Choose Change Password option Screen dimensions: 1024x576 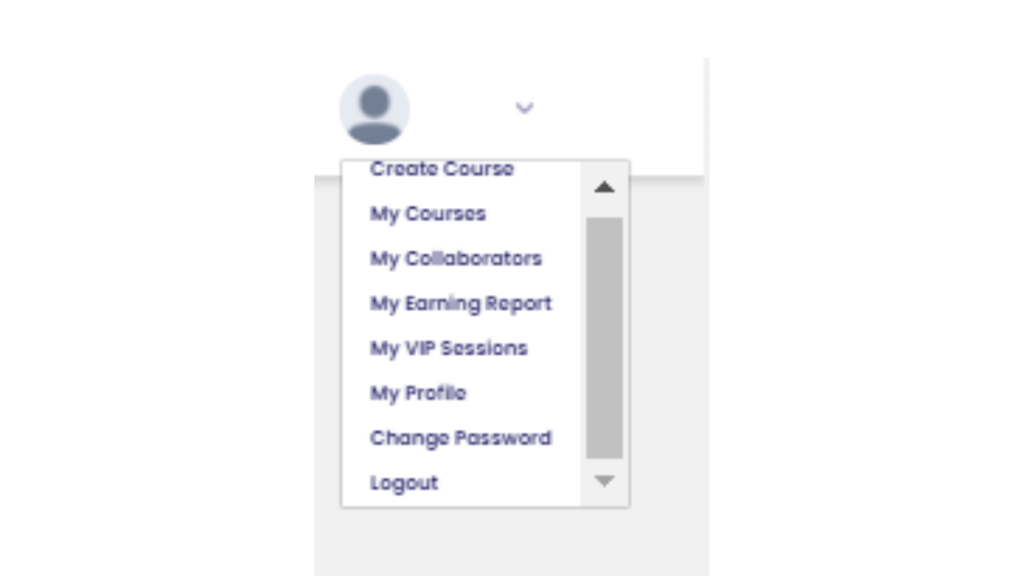(x=460, y=438)
